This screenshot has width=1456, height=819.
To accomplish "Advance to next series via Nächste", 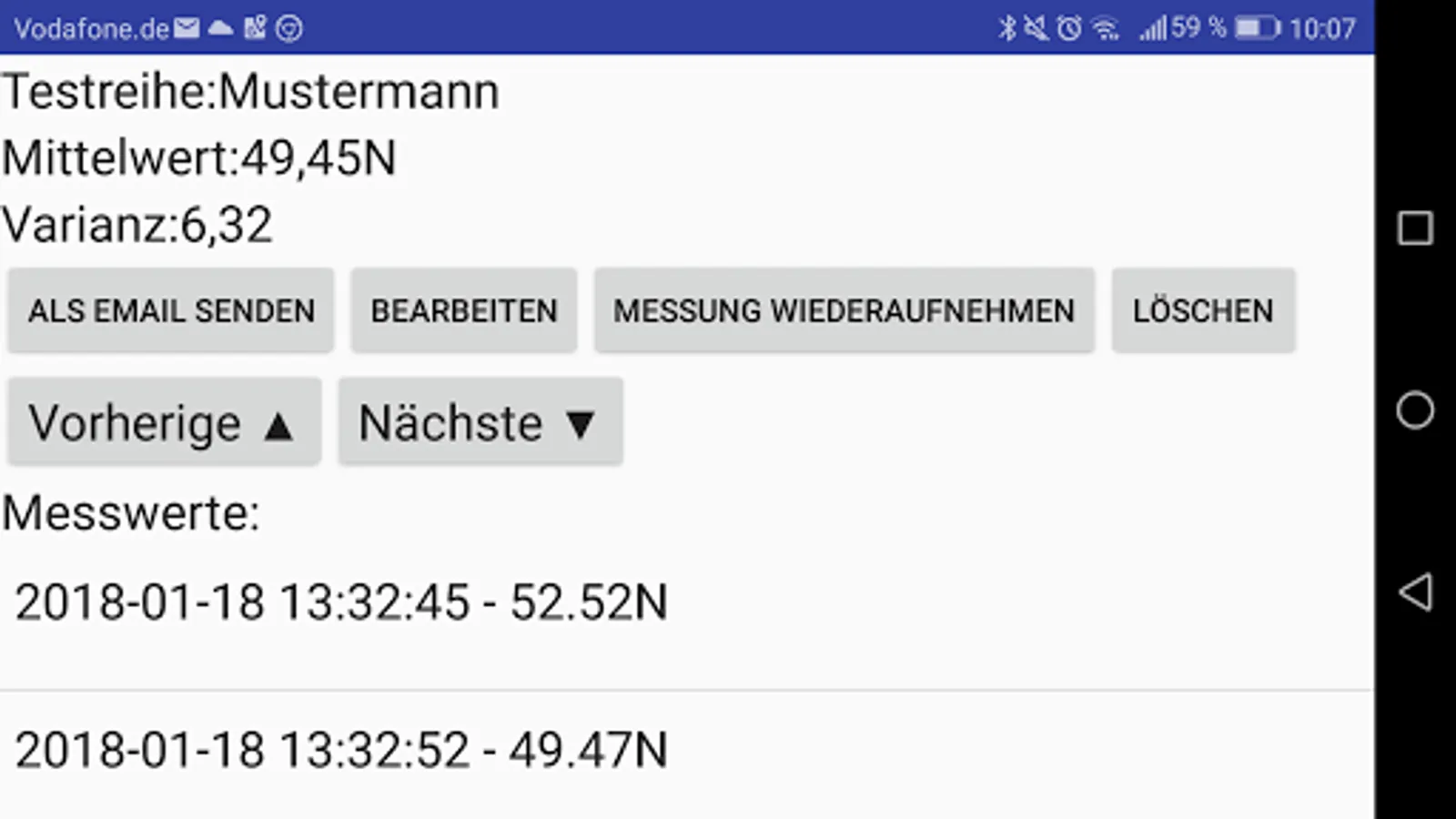I will tap(480, 421).
